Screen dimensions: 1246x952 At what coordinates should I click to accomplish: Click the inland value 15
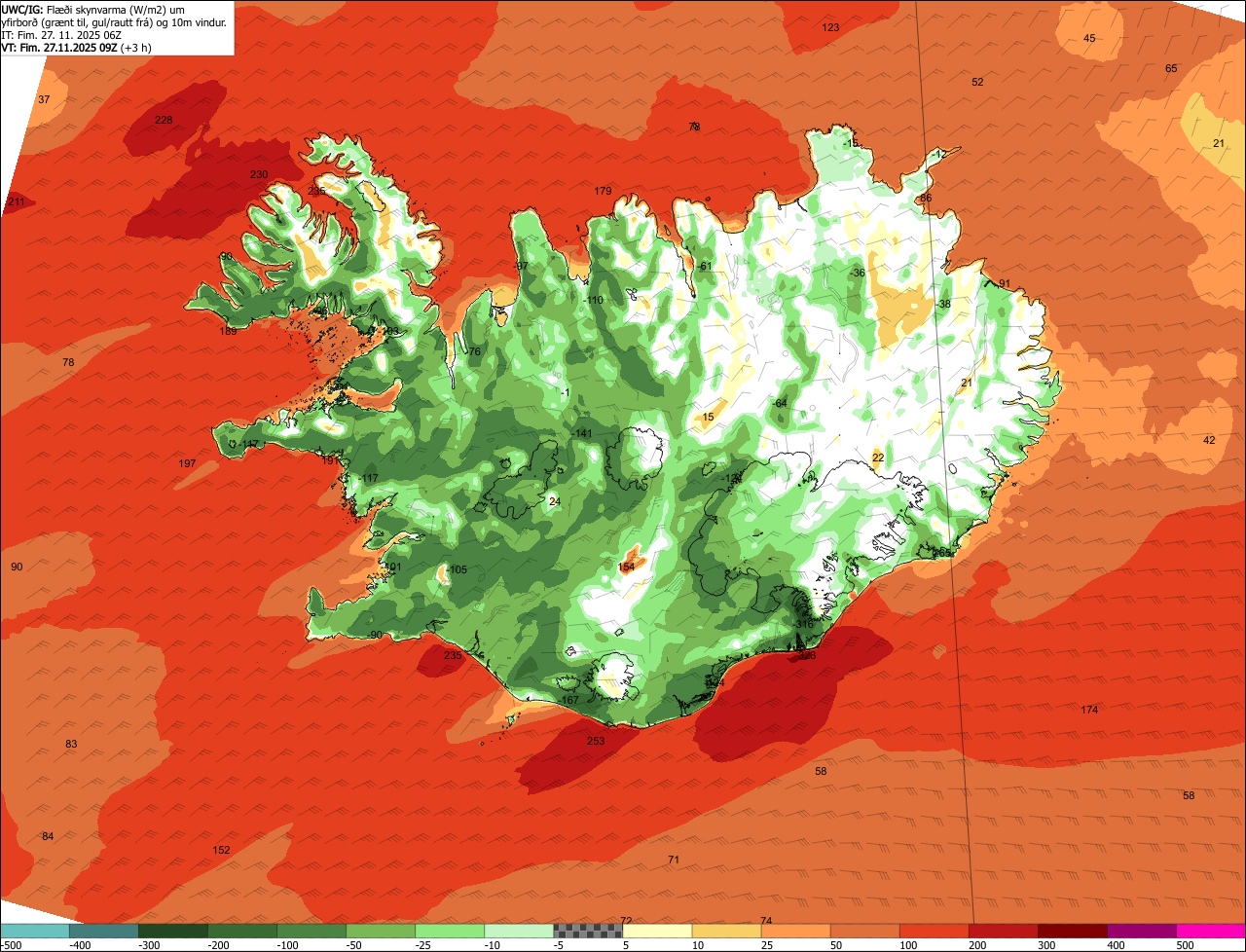click(x=709, y=417)
